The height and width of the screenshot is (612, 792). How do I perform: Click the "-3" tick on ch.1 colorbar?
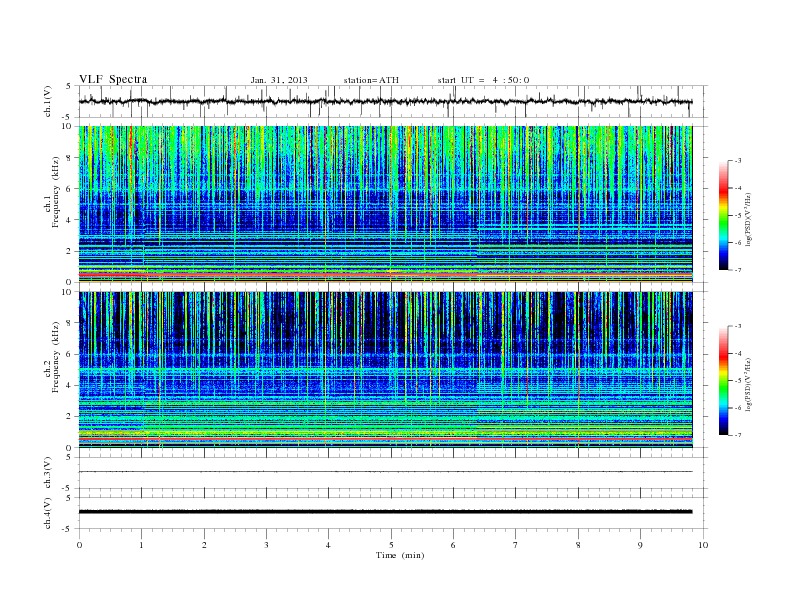pyautogui.click(x=737, y=161)
